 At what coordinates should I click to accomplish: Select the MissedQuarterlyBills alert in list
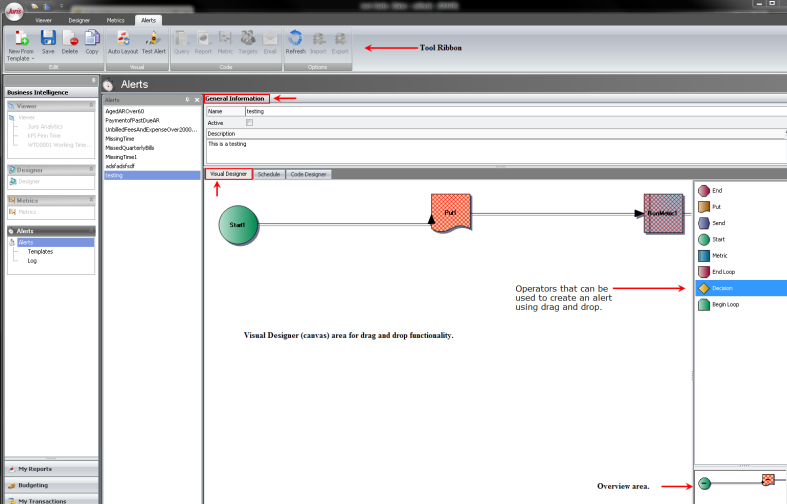pos(130,147)
